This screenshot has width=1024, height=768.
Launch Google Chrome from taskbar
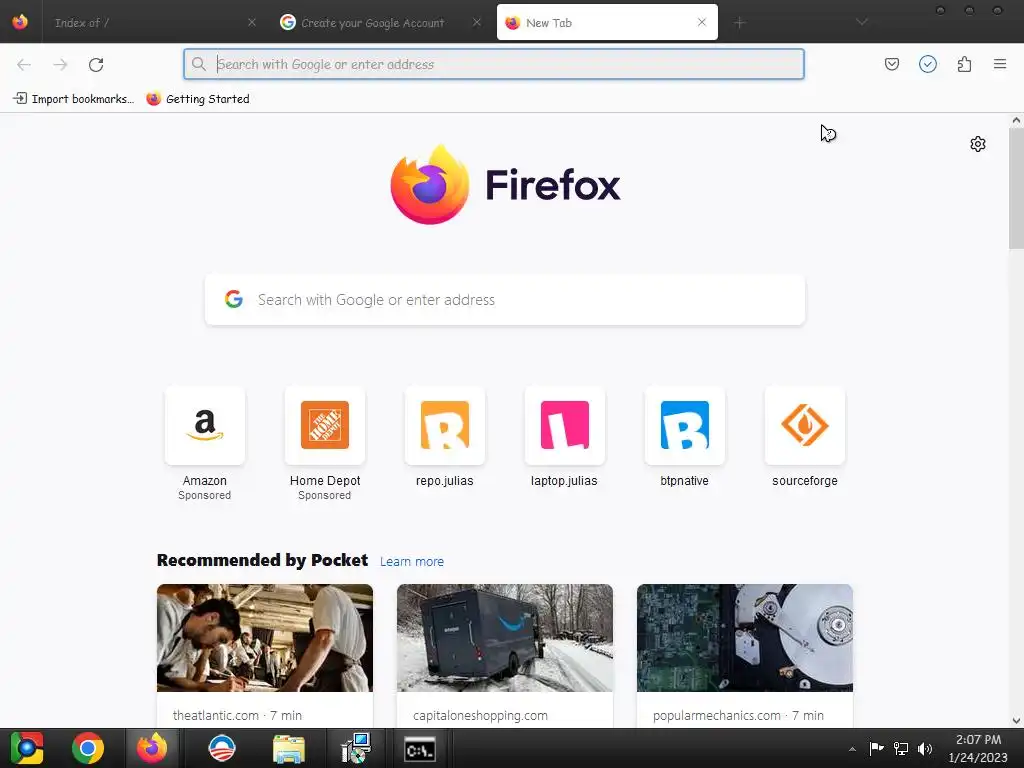pyautogui.click(x=88, y=748)
